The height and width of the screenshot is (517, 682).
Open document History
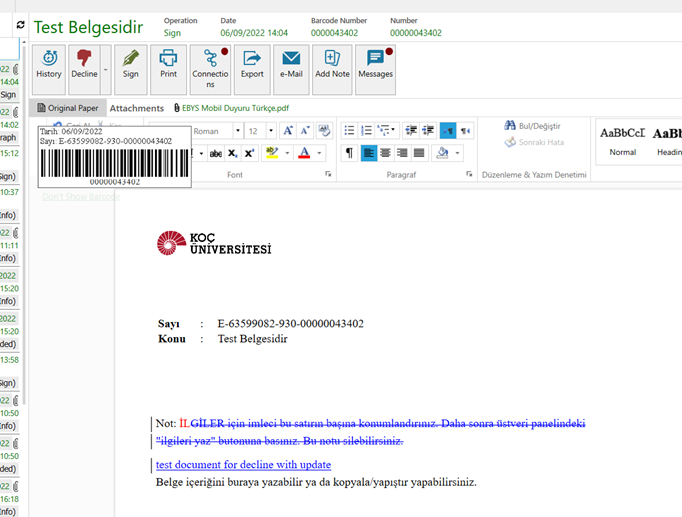(x=49, y=66)
